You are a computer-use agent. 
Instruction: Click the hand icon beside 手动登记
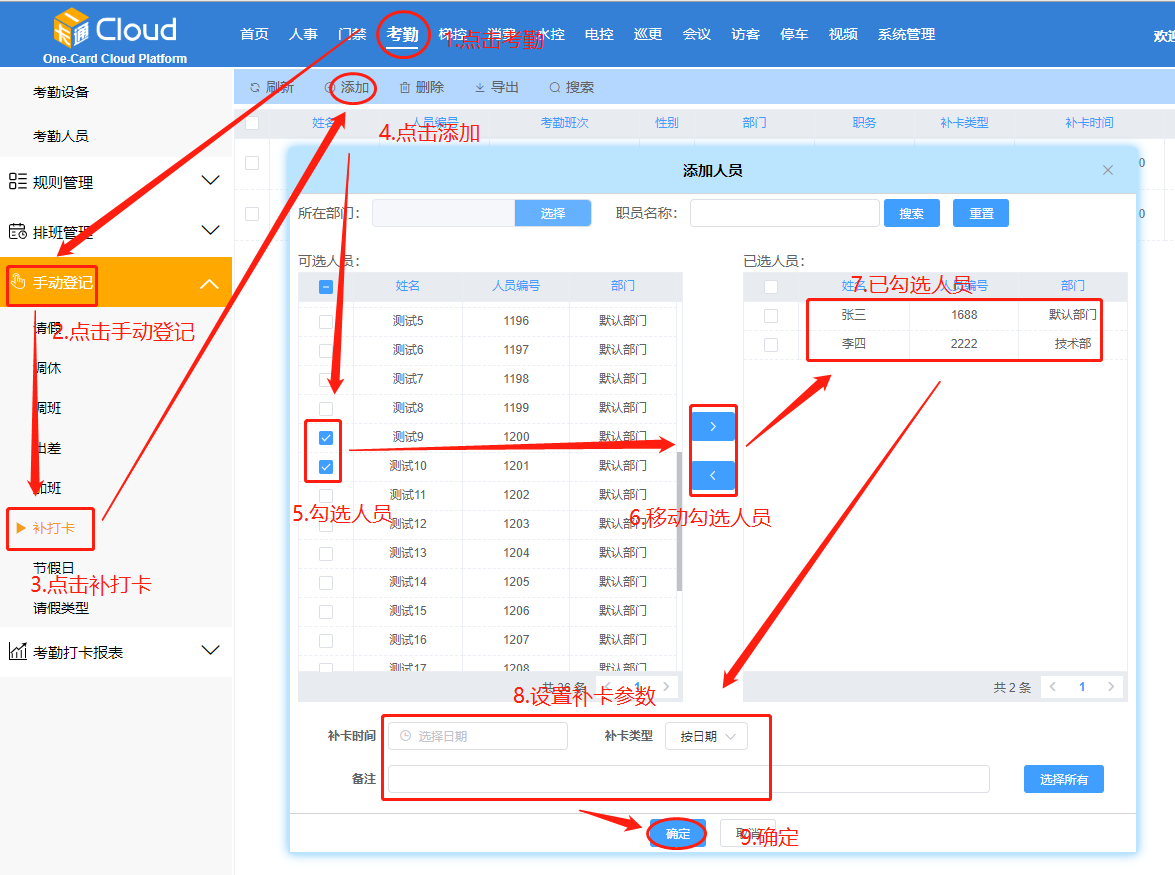[x=18, y=282]
